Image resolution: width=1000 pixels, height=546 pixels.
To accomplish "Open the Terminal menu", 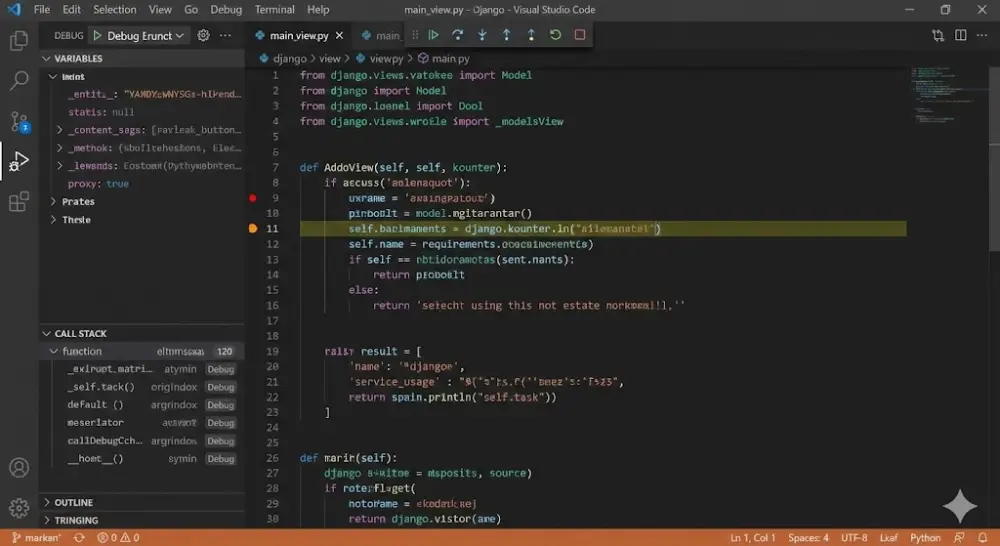I will point(274,10).
